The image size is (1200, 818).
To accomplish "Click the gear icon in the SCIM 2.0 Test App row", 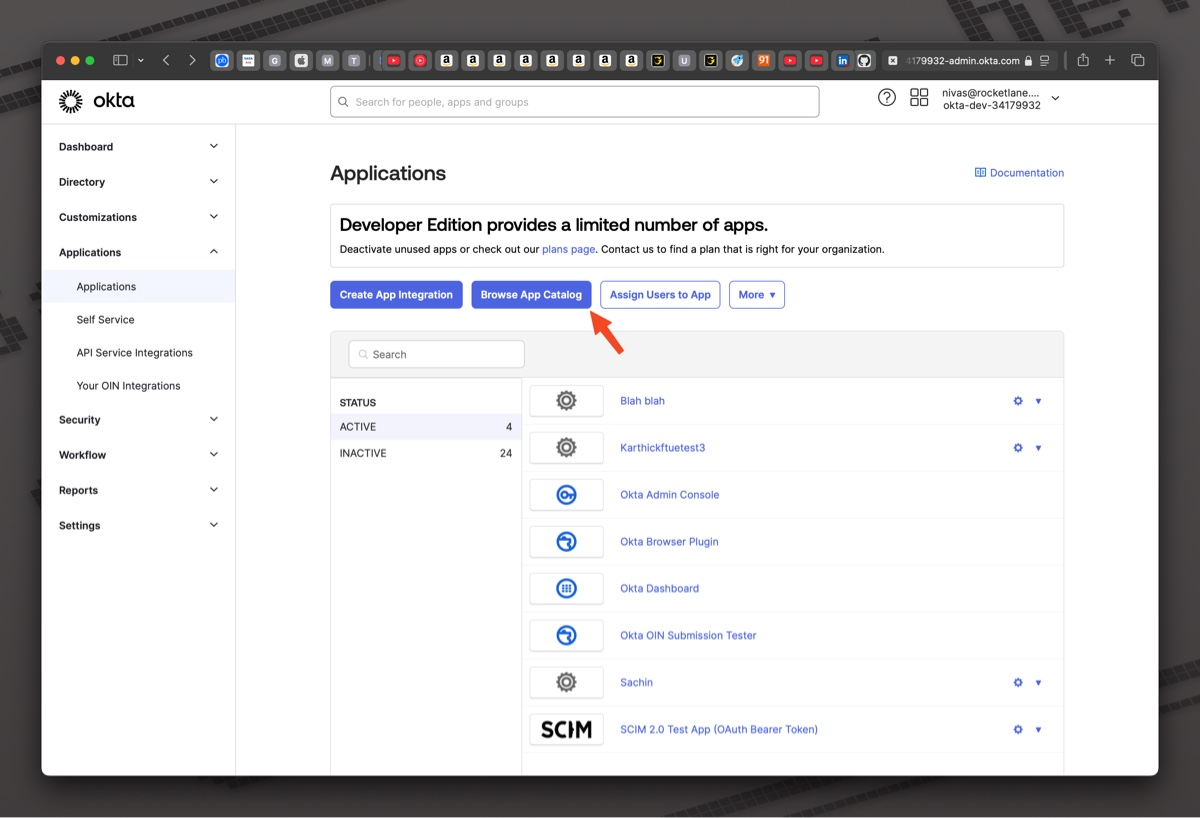I will [1018, 730].
